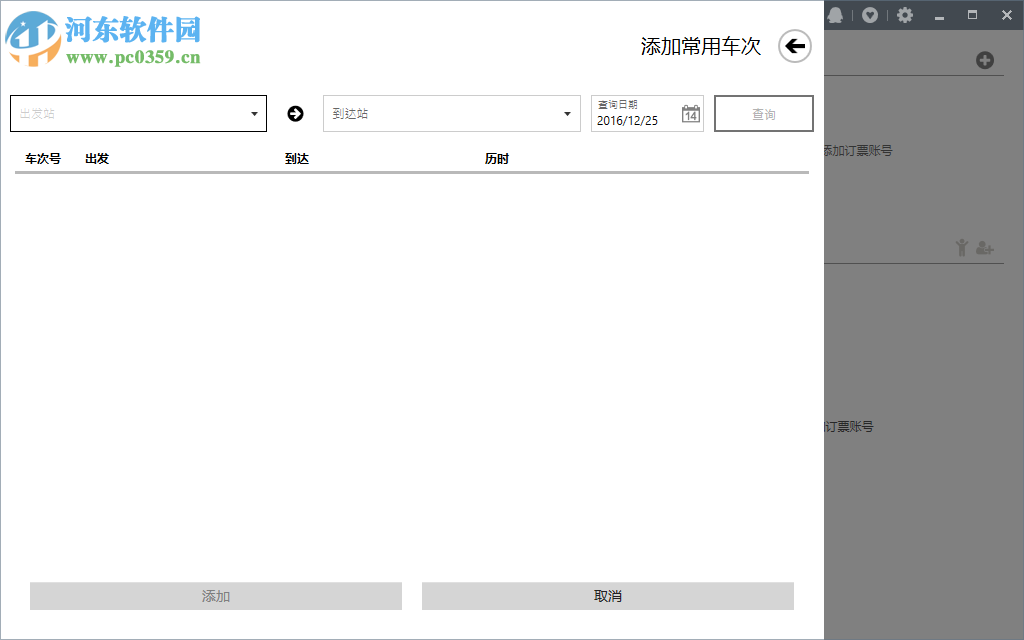Image resolution: width=1024 pixels, height=640 pixels.
Task: Open the QQ penguin icon in titlebar
Action: point(836,15)
